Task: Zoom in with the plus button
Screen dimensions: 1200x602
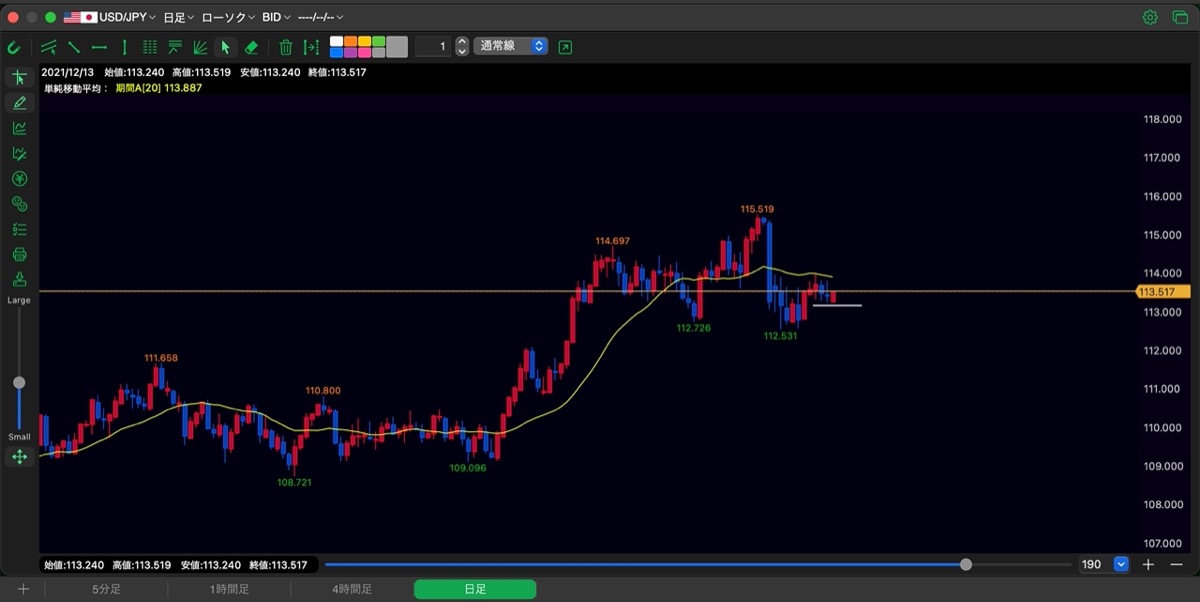Action: [1148, 564]
